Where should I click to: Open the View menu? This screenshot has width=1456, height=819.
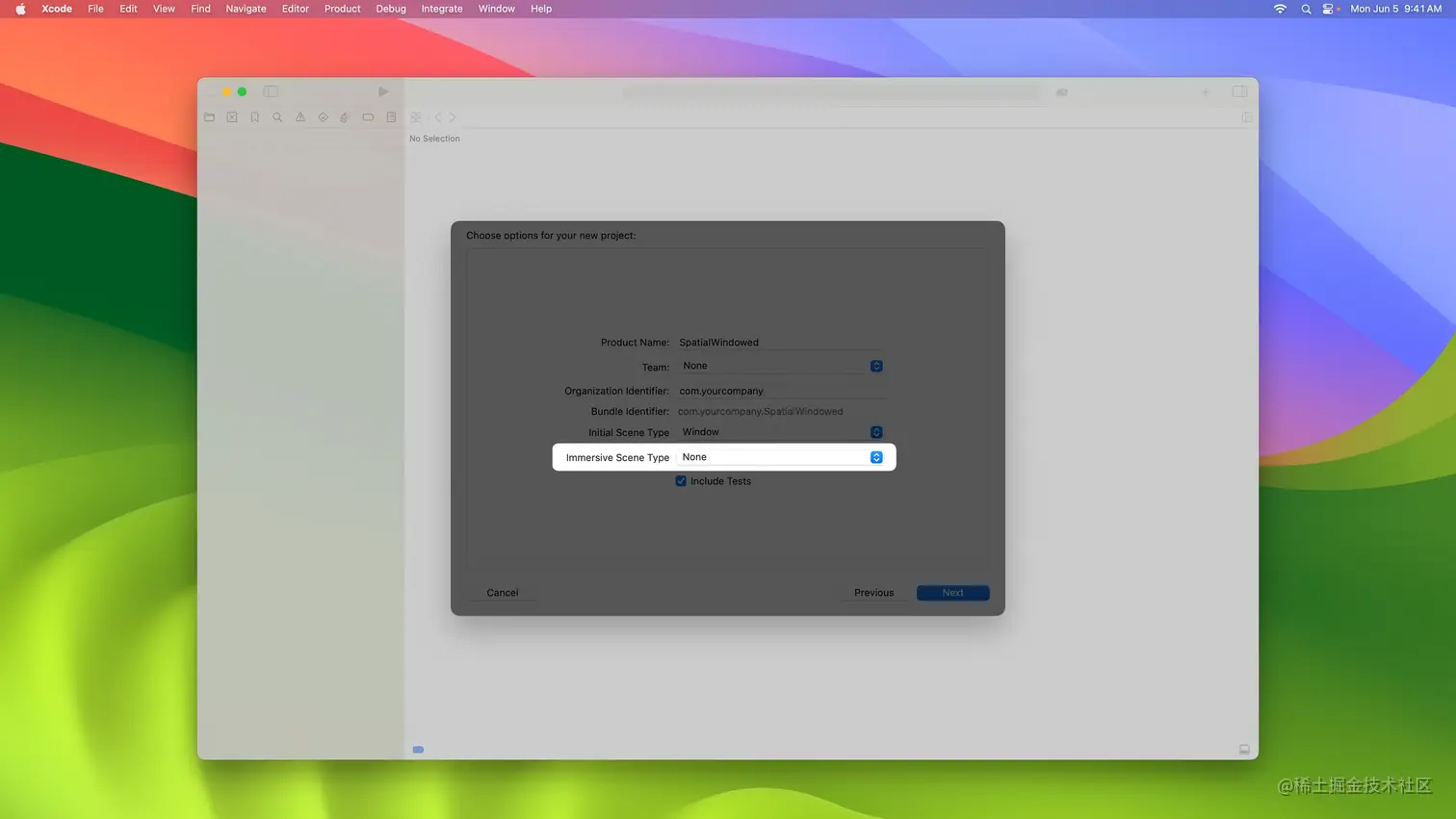pos(164,9)
